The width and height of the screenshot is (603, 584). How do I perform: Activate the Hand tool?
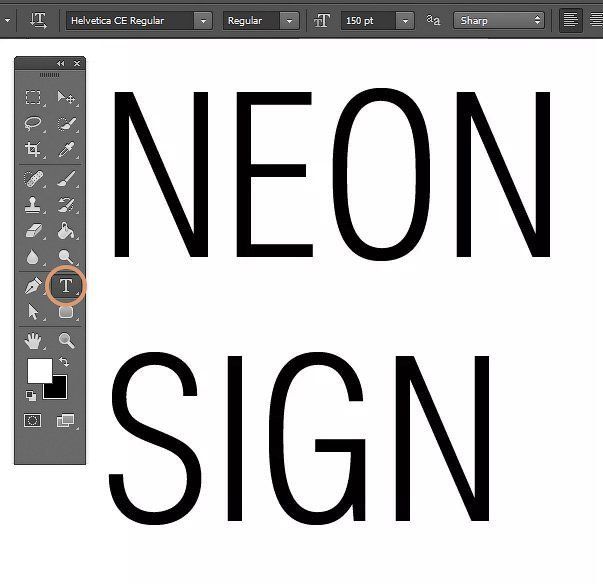(33, 341)
